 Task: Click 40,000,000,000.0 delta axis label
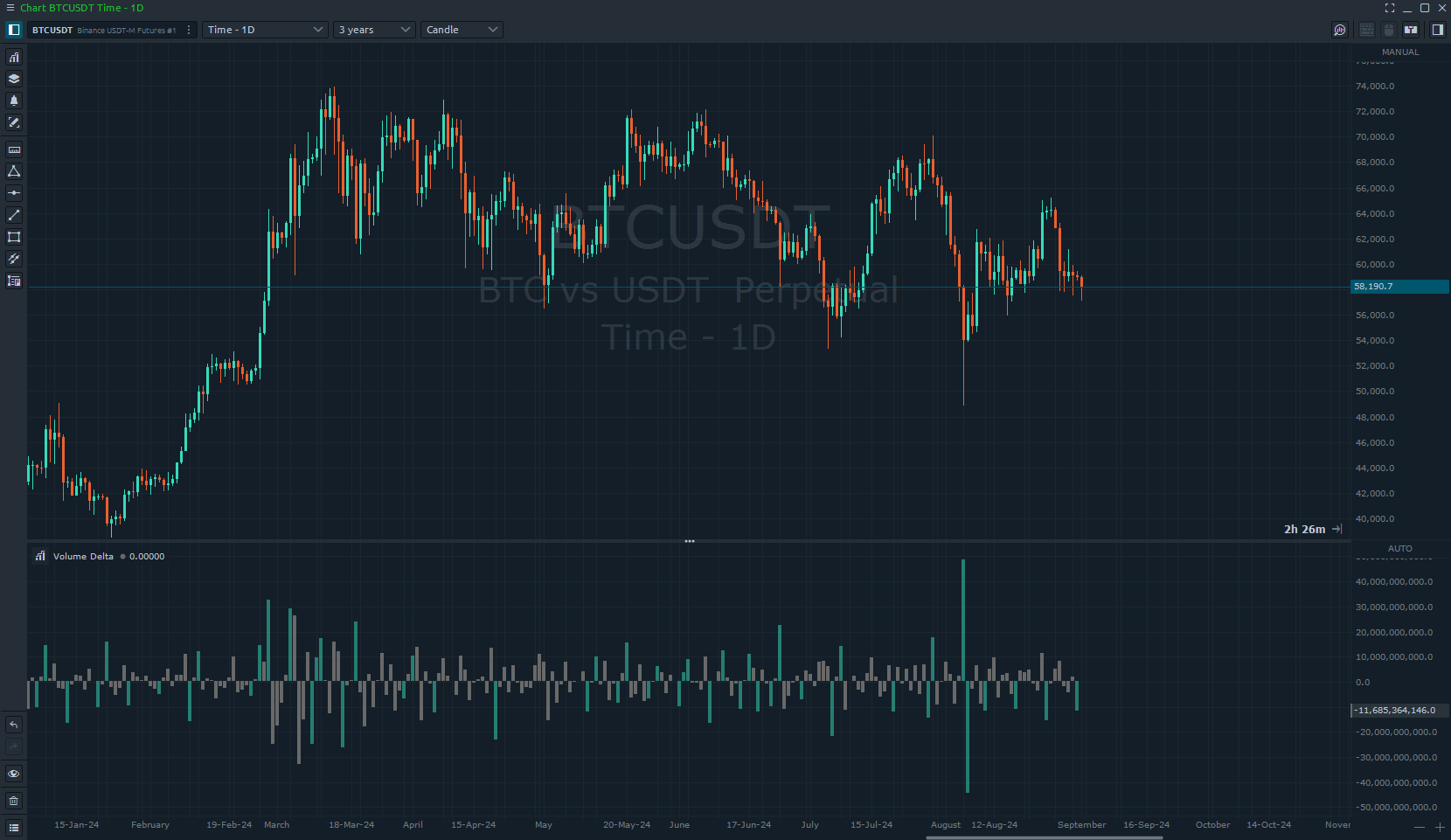pyautogui.click(x=1394, y=581)
